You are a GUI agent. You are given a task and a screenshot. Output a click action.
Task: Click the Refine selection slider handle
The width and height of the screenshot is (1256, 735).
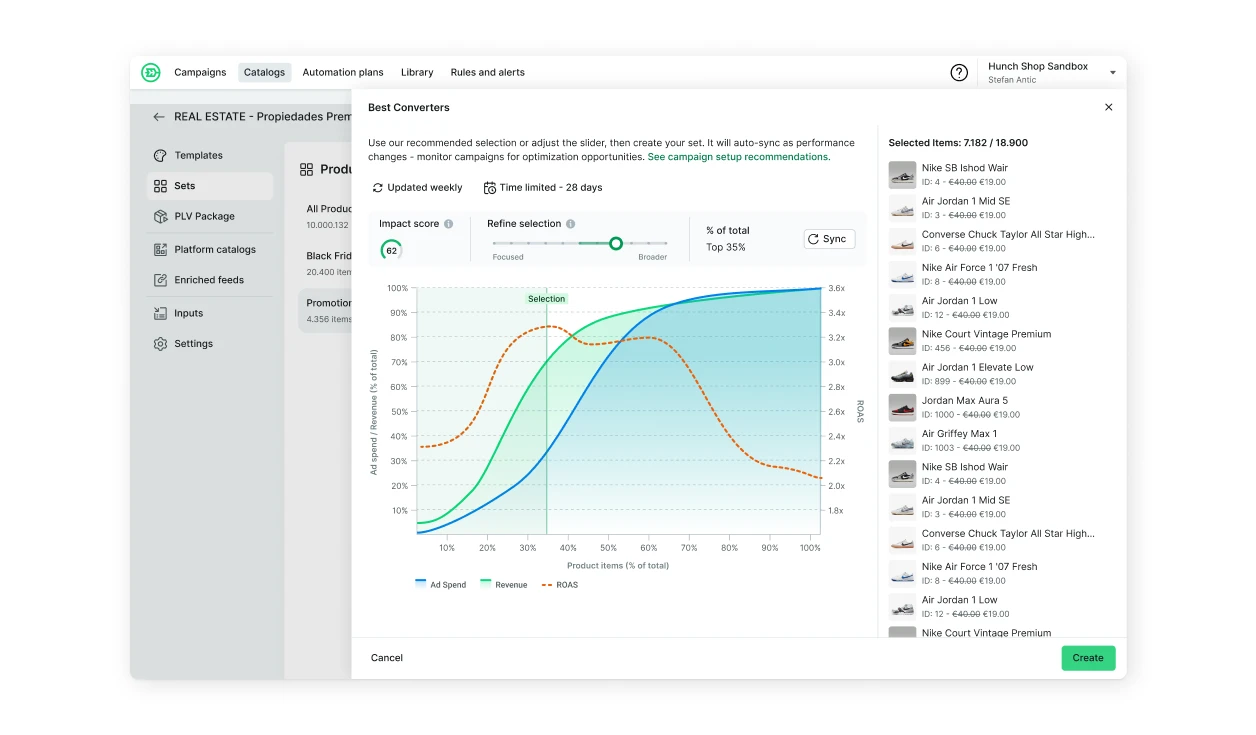pyautogui.click(x=616, y=243)
